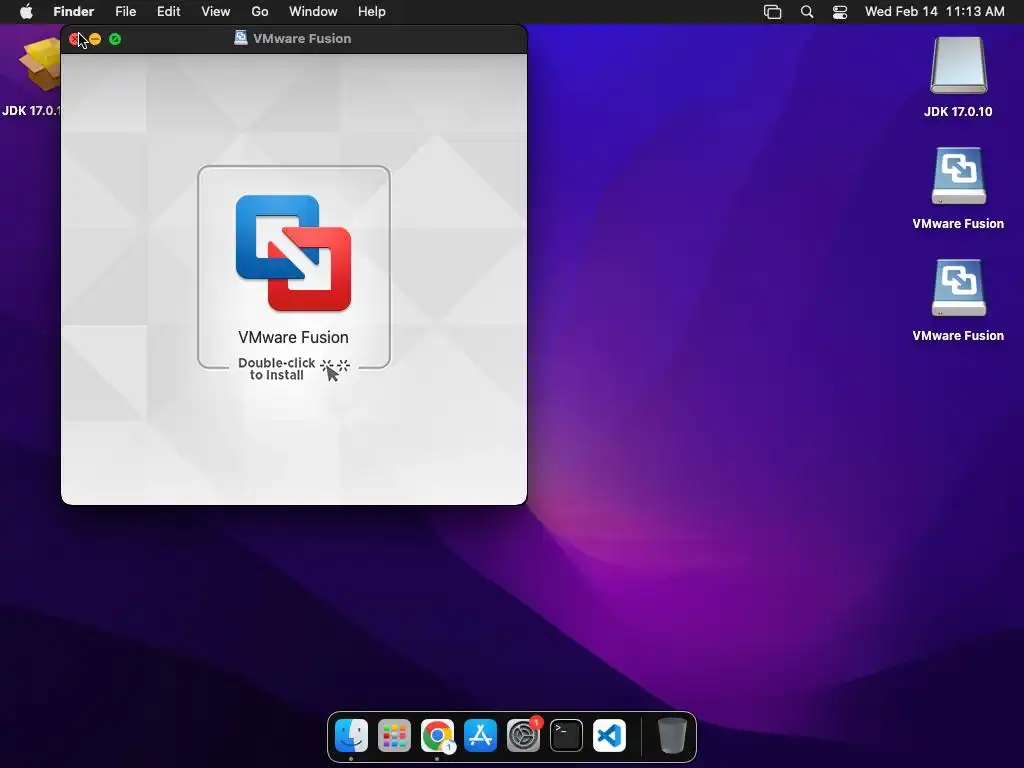The image size is (1024, 768).
Task: Open Terminal from the Dock
Action: [566, 736]
